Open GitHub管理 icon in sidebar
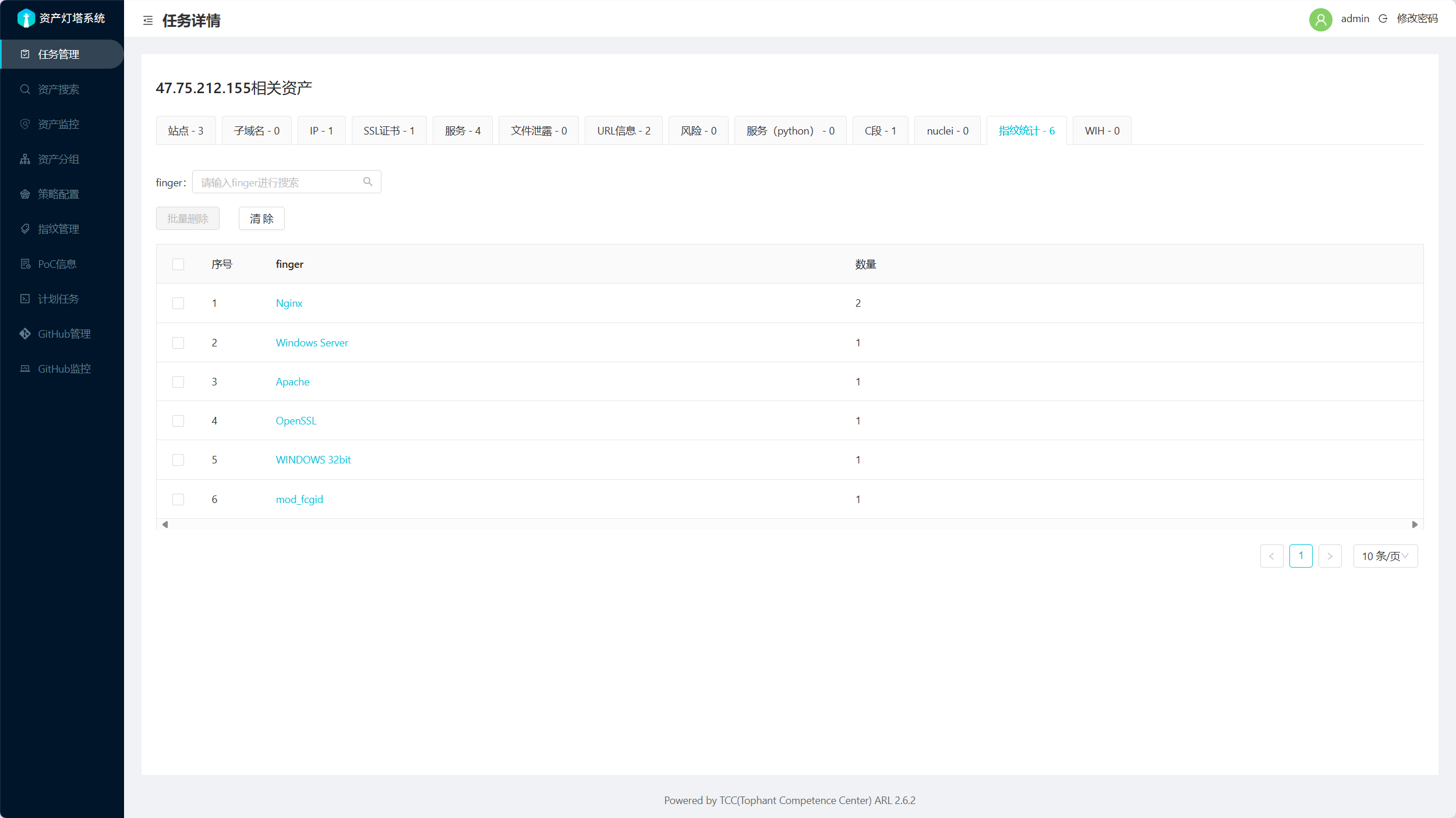 (x=25, y=334)
